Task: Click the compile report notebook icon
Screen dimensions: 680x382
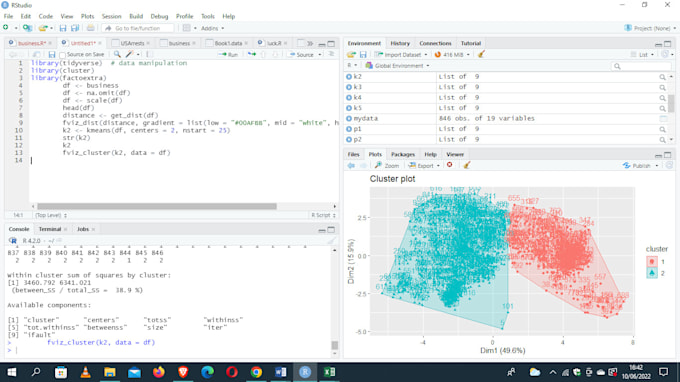Action: [149, 55]
